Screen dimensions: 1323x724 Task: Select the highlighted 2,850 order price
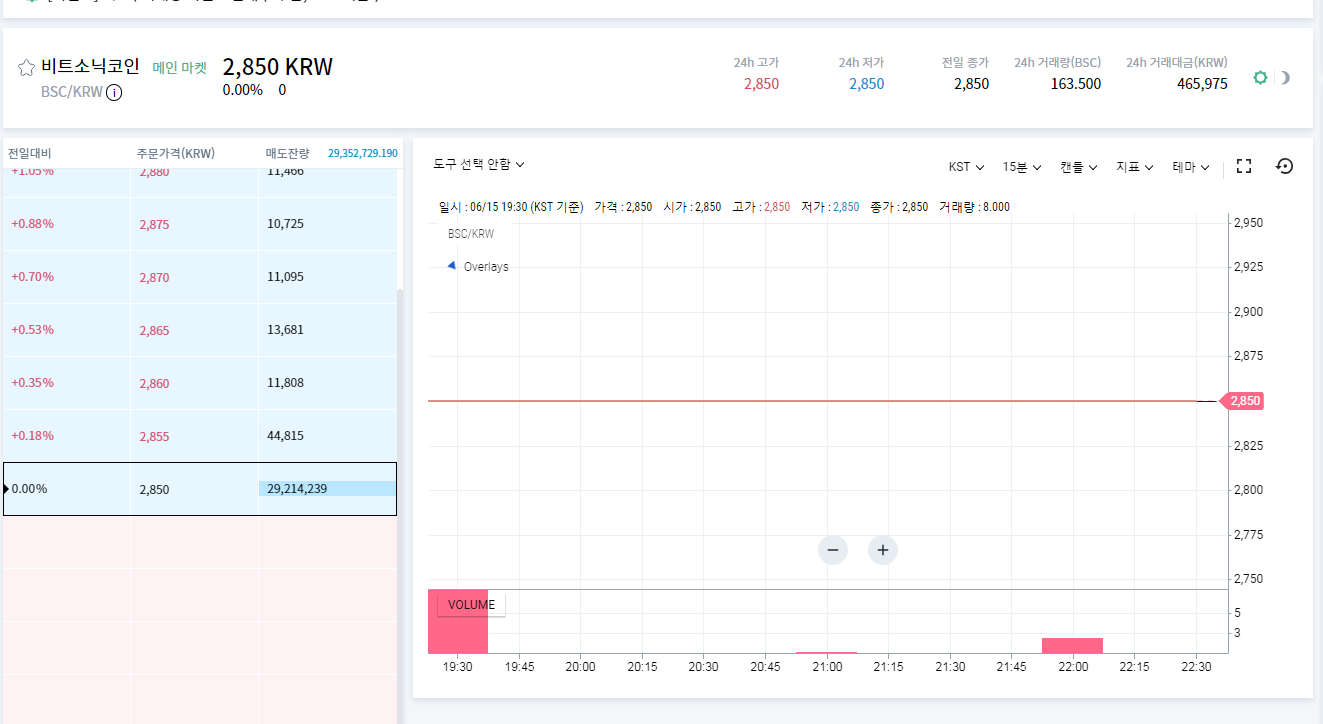tap(154, 490)
